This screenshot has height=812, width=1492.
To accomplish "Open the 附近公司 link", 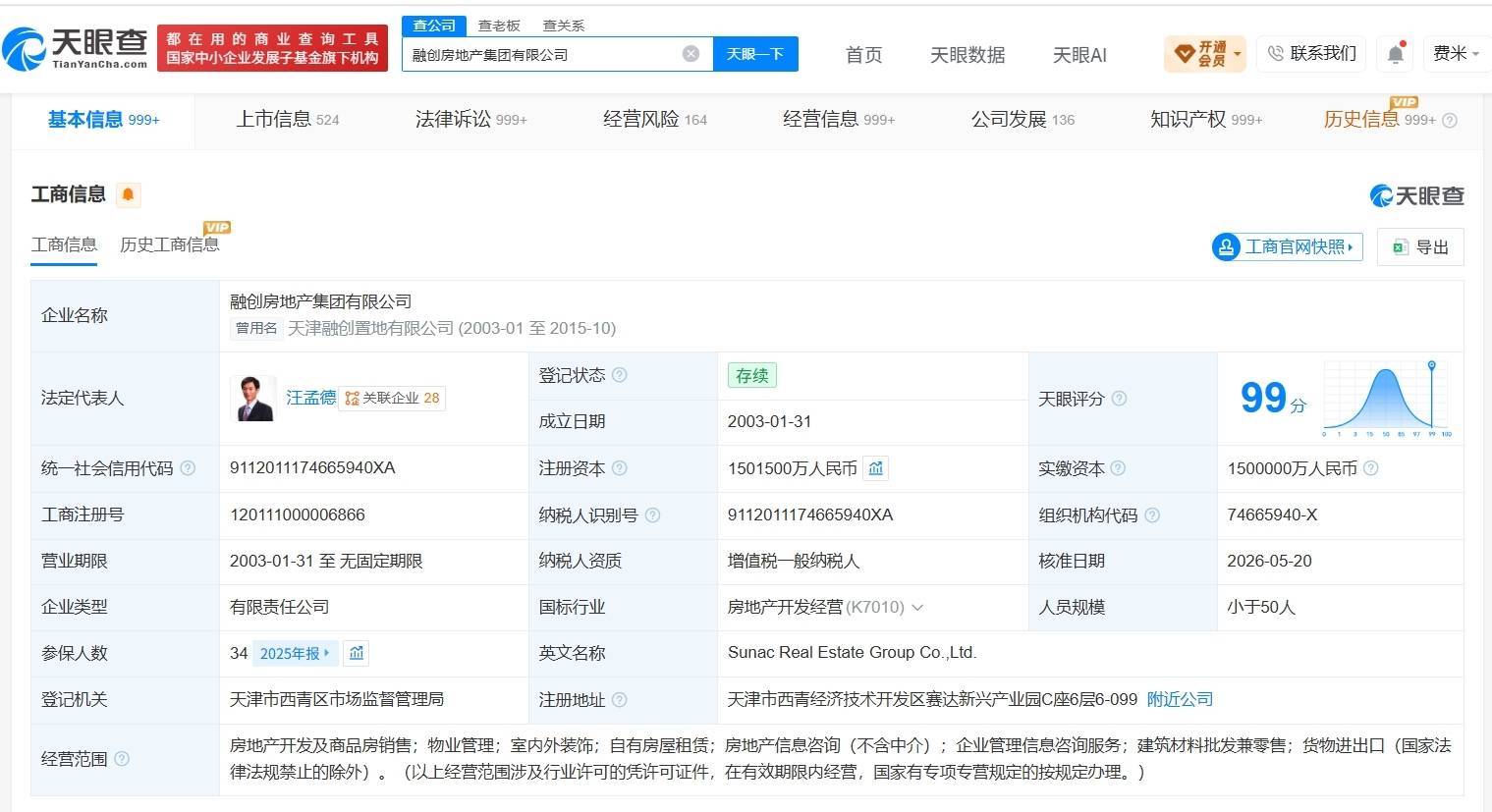I will 1180,699.
